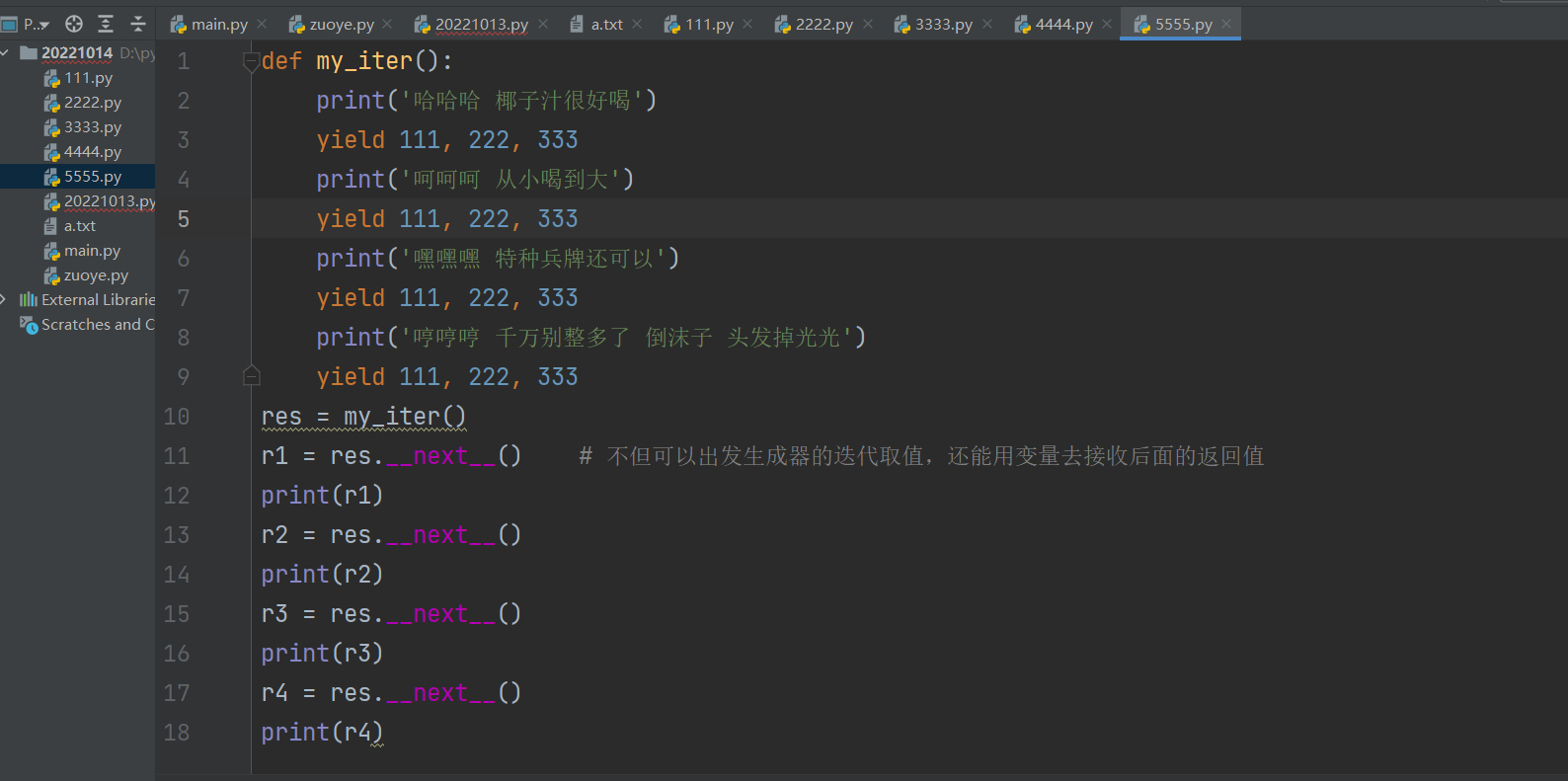The height and width of the screenshot is (781, 1568).
Task: Click the 20221014 folder icon
Action: [x=29, y=52]
